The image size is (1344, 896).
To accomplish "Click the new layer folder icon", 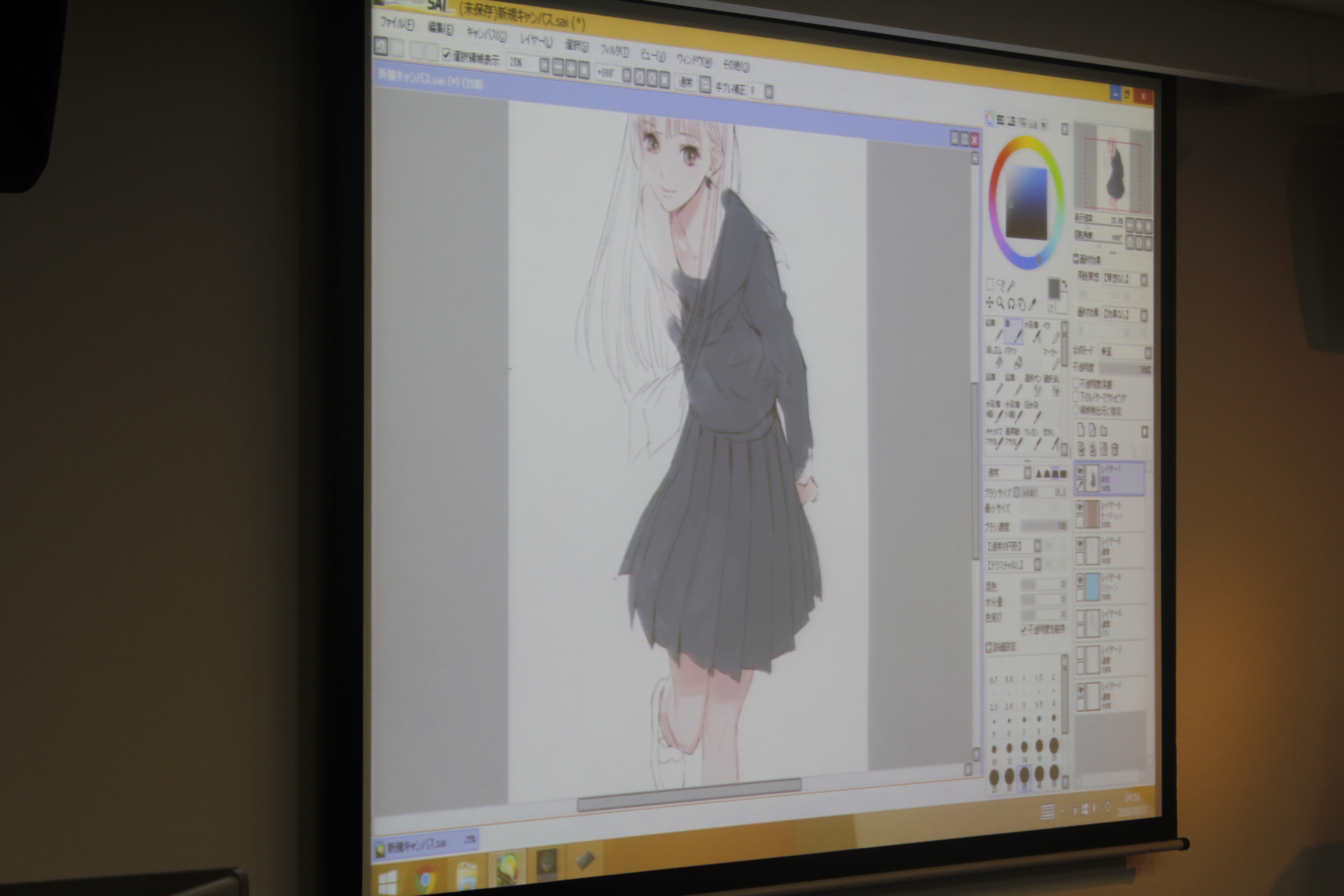I will [x=1104, y=430].
